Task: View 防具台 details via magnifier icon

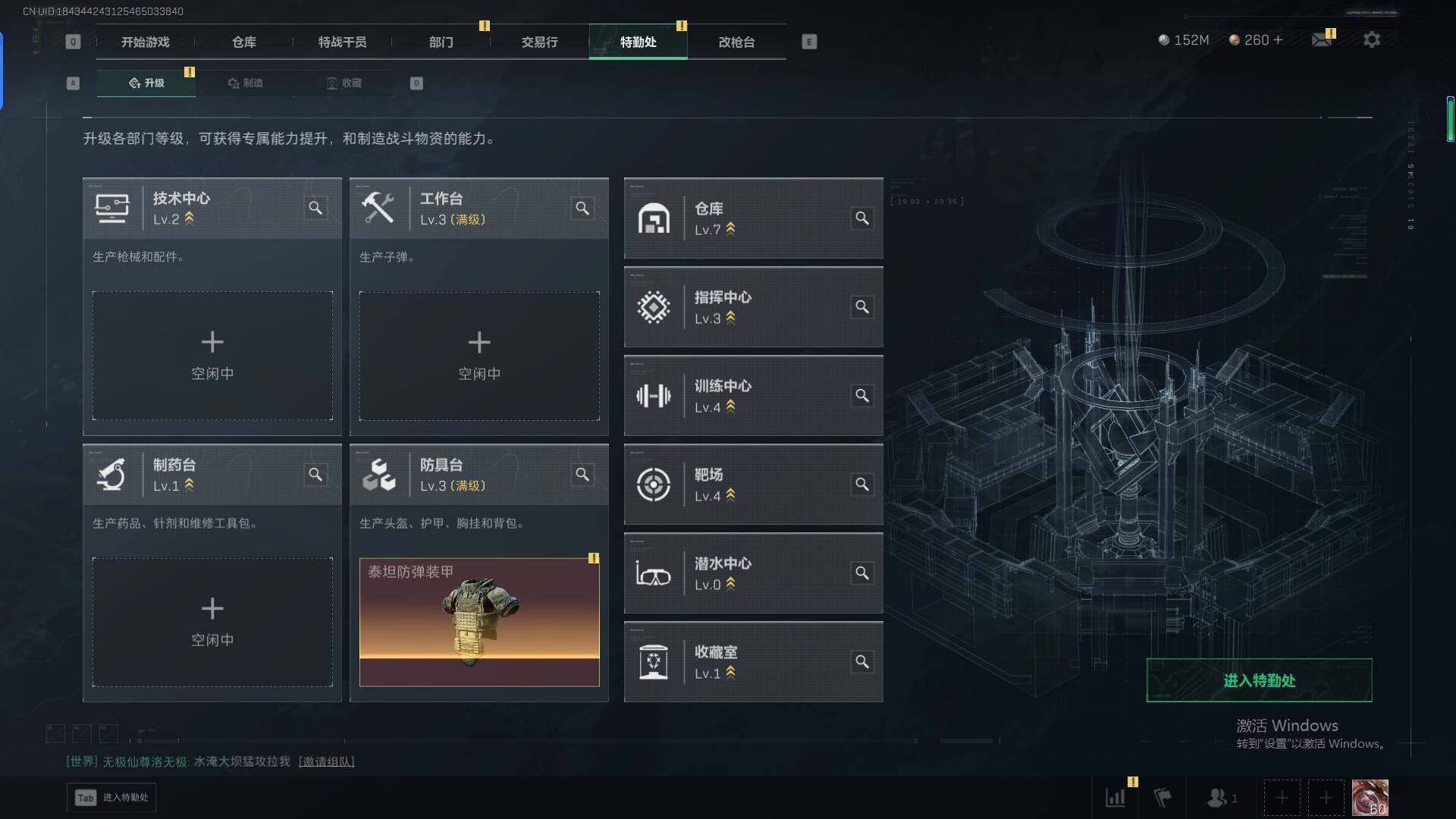Action: [582, 474]
